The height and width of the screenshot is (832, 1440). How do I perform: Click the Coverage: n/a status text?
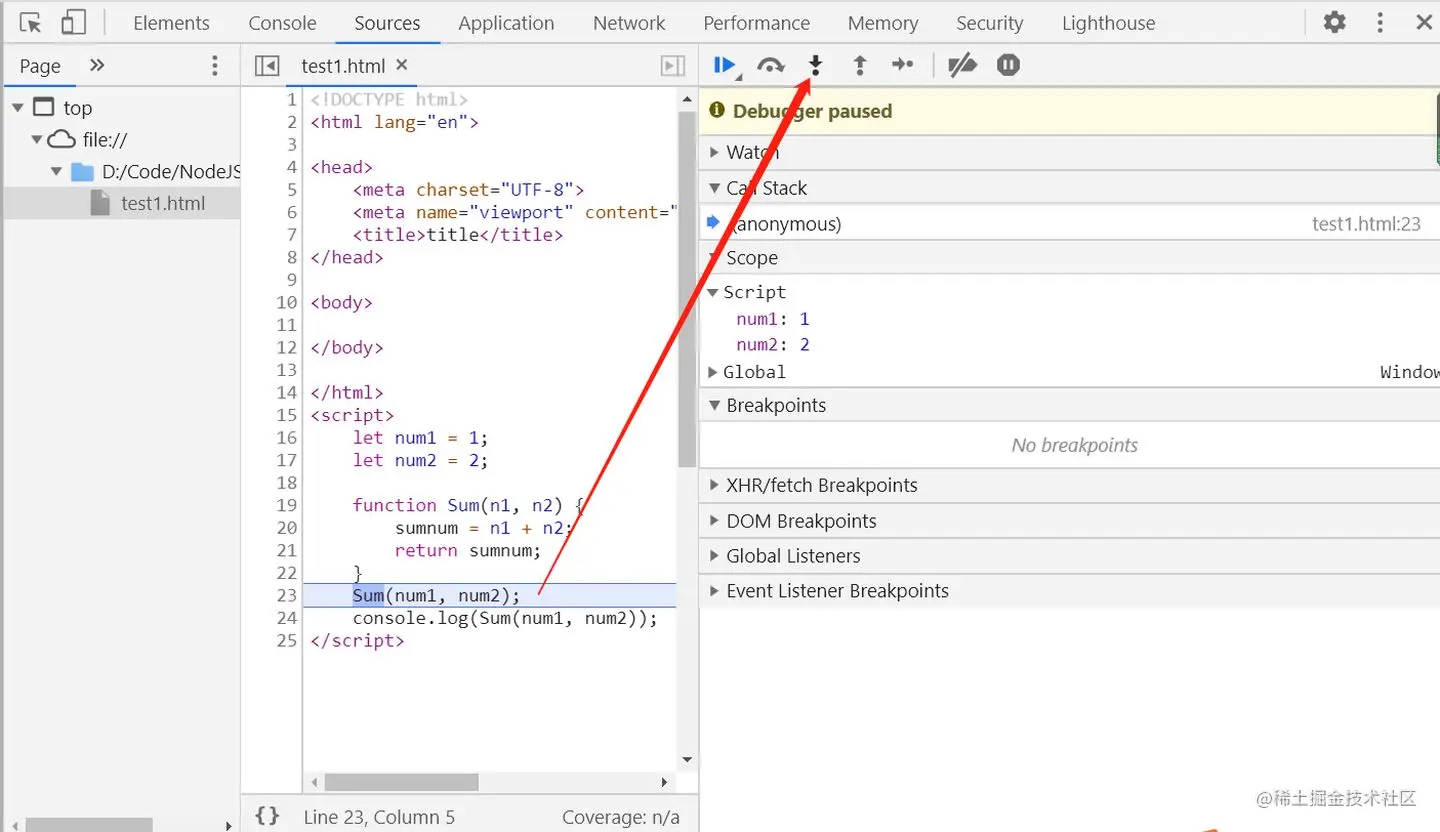(x=621, y=817)
